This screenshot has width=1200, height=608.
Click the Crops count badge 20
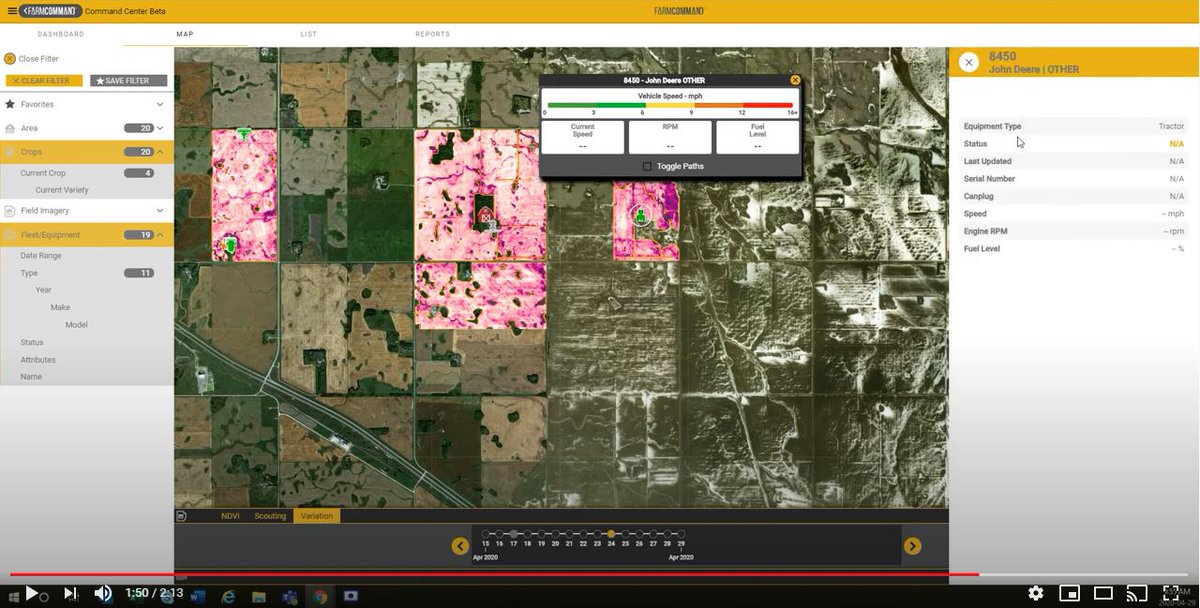[138, 152]
